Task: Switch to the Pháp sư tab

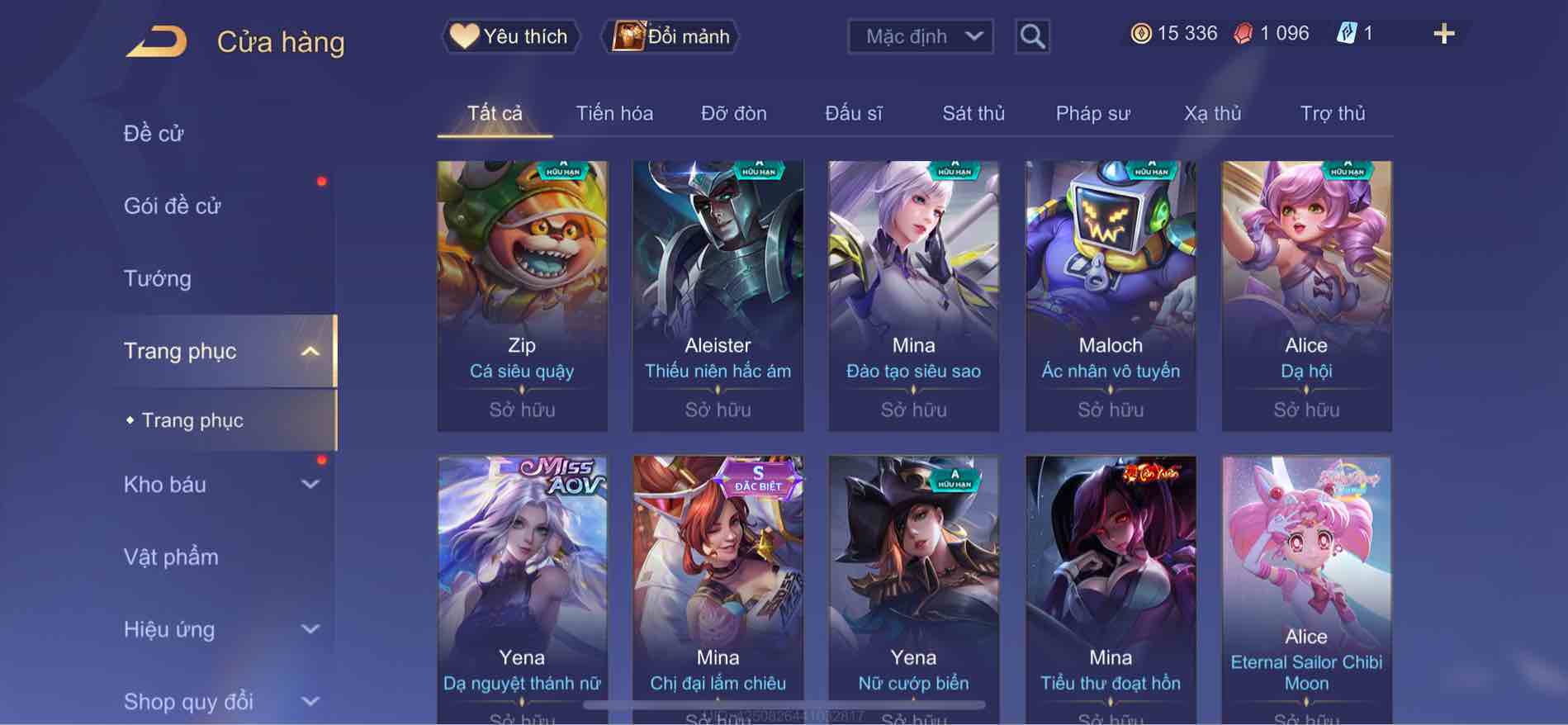Action: point(1093,113)
